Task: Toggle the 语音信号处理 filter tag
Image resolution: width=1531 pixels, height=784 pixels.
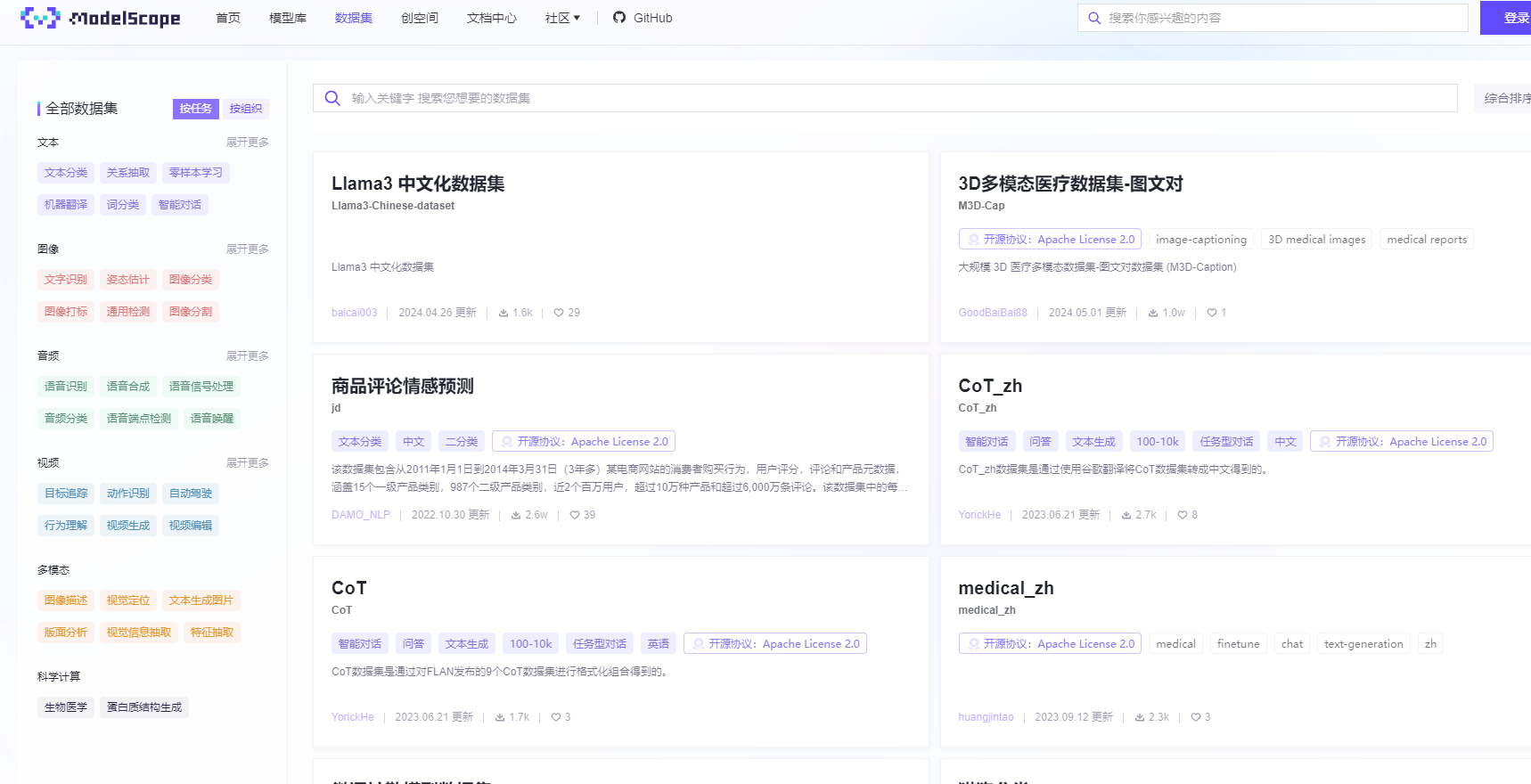Action: (201, 387)
